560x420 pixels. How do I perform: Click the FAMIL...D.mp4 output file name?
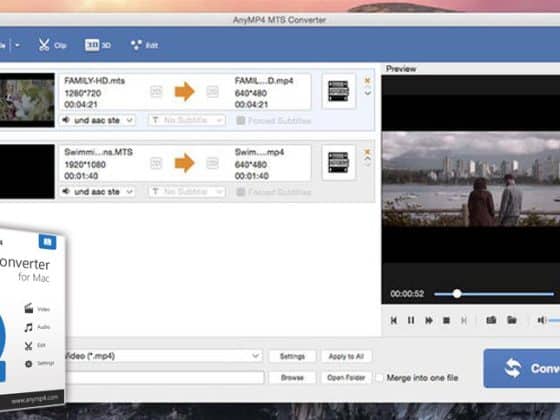point(264,81)
